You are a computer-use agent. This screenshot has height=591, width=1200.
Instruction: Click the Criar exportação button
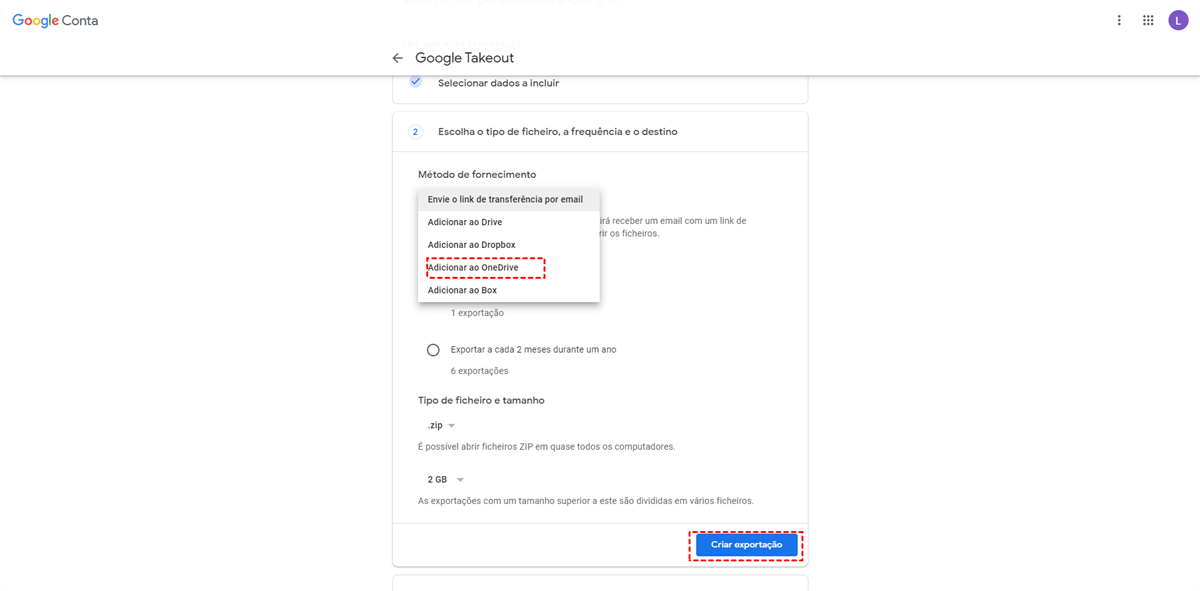(x=747, y=545)
